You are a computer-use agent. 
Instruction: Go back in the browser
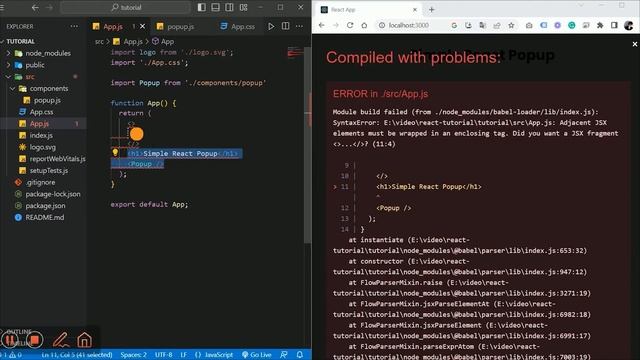coord(322,25)
